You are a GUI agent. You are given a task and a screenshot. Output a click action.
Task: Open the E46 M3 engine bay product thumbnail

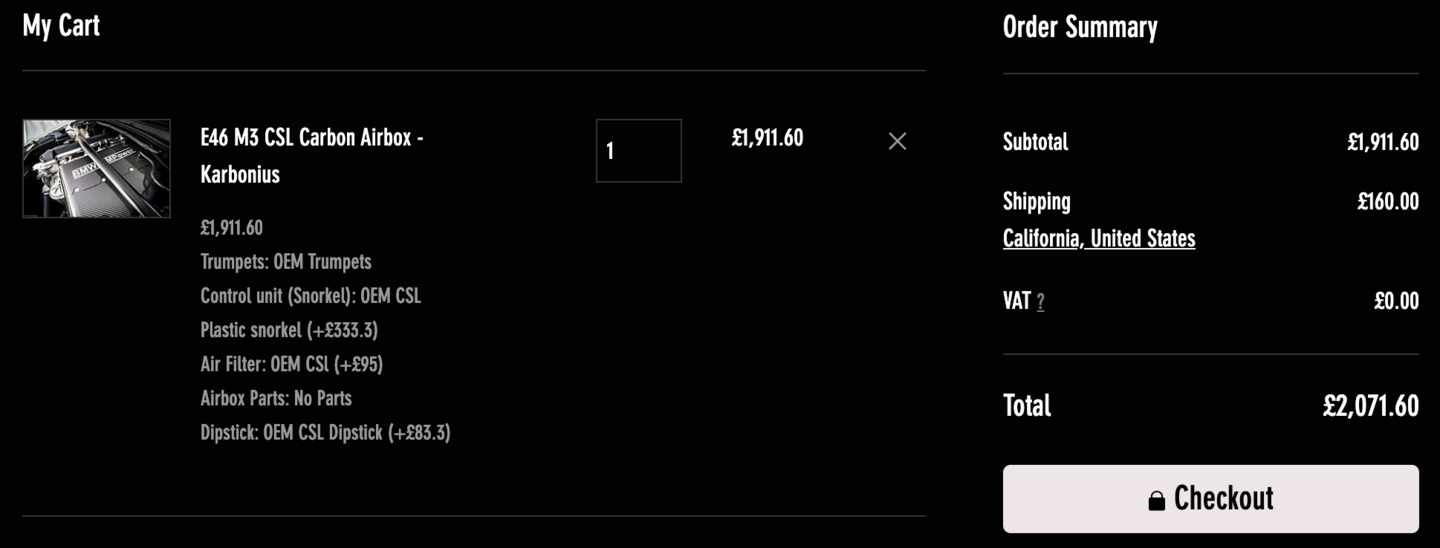point(97,168)
